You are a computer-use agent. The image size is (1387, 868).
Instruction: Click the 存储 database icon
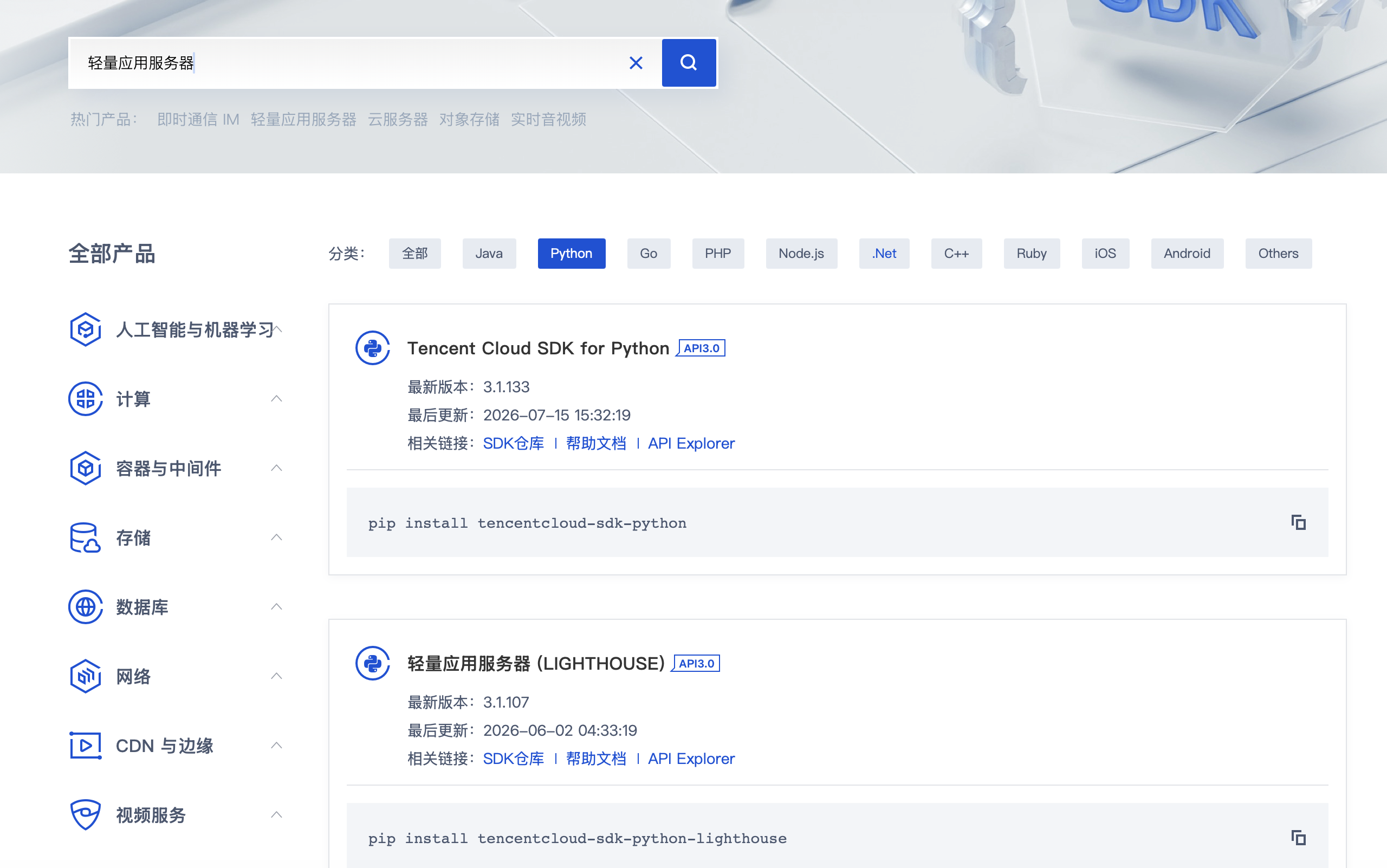[x=86, y=537]
